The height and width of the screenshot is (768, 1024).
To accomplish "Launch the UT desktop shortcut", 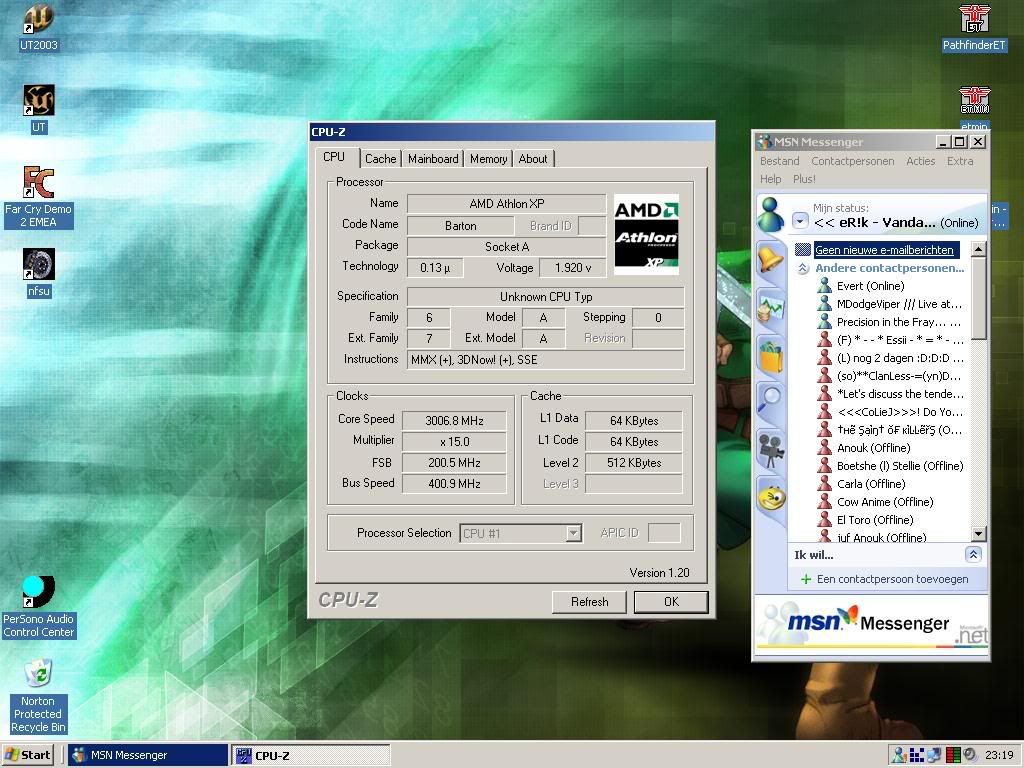I will point(39,109).
